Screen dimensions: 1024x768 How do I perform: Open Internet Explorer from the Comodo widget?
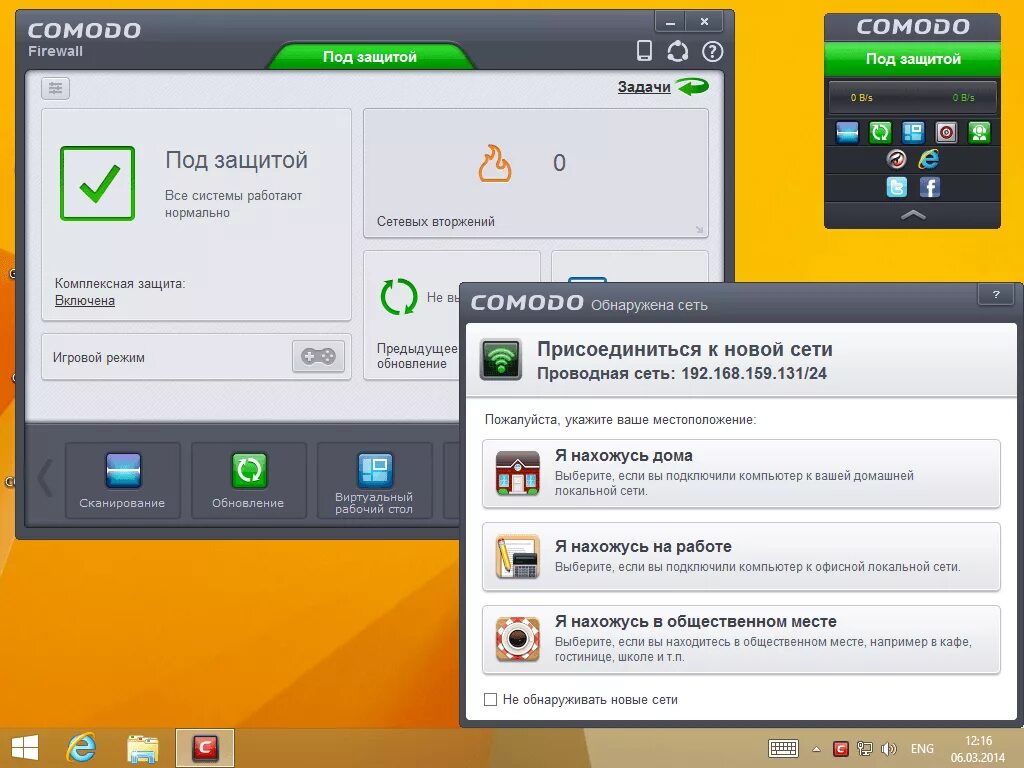[928, 160]
